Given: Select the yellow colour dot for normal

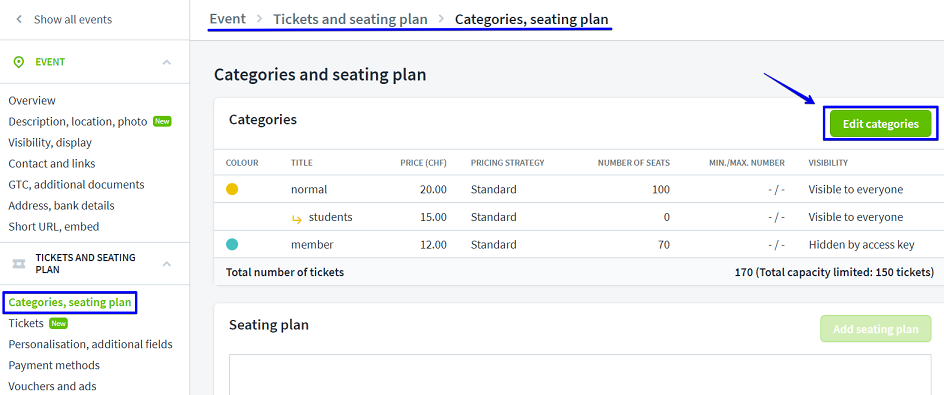Looking at the screenshot, I should [232, 189].
